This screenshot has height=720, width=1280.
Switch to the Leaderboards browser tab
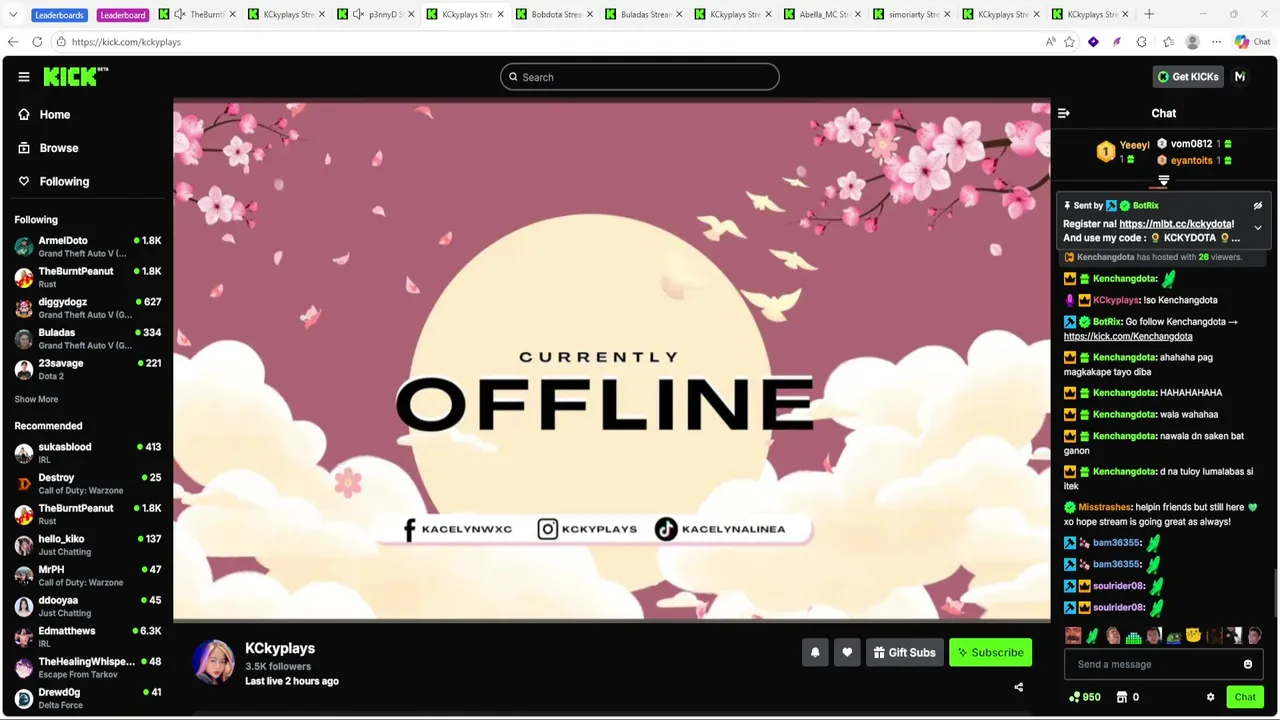pyautogui.click(x=60, y=14)
